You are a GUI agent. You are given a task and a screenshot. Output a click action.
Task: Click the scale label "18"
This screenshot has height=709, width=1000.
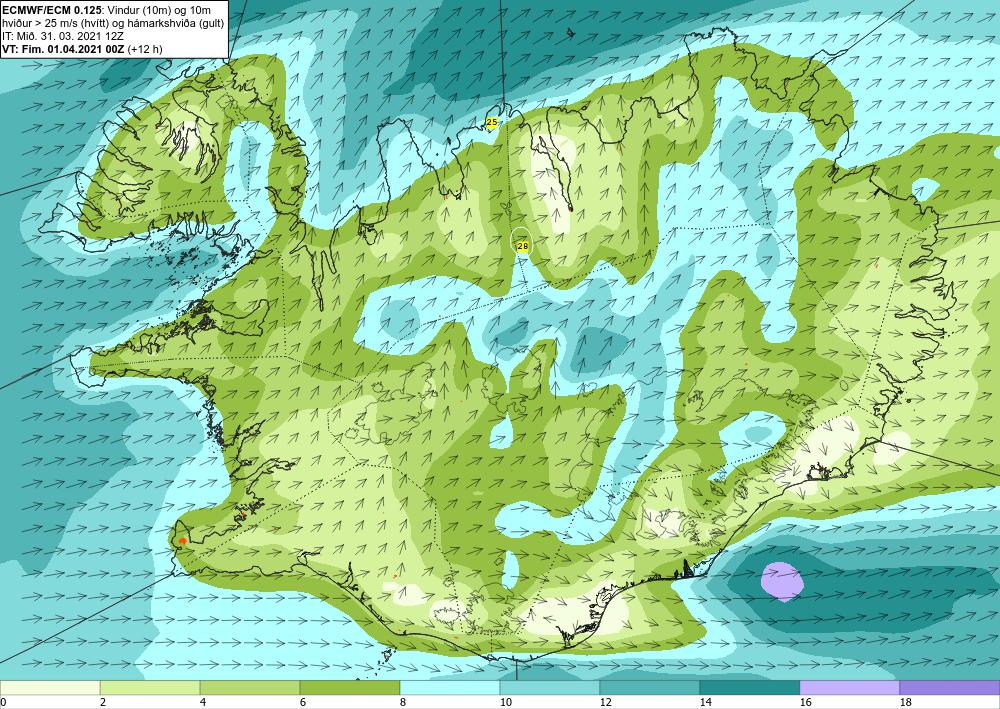point(904,702)
